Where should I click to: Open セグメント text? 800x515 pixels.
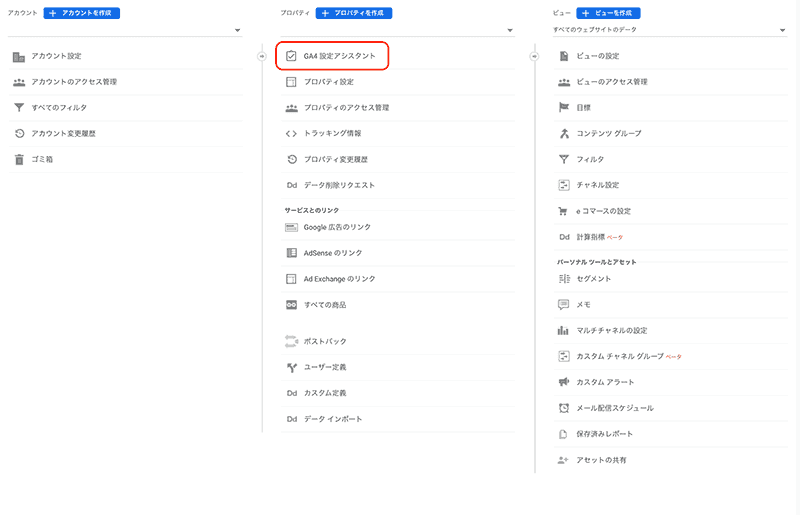pos(593,279)
